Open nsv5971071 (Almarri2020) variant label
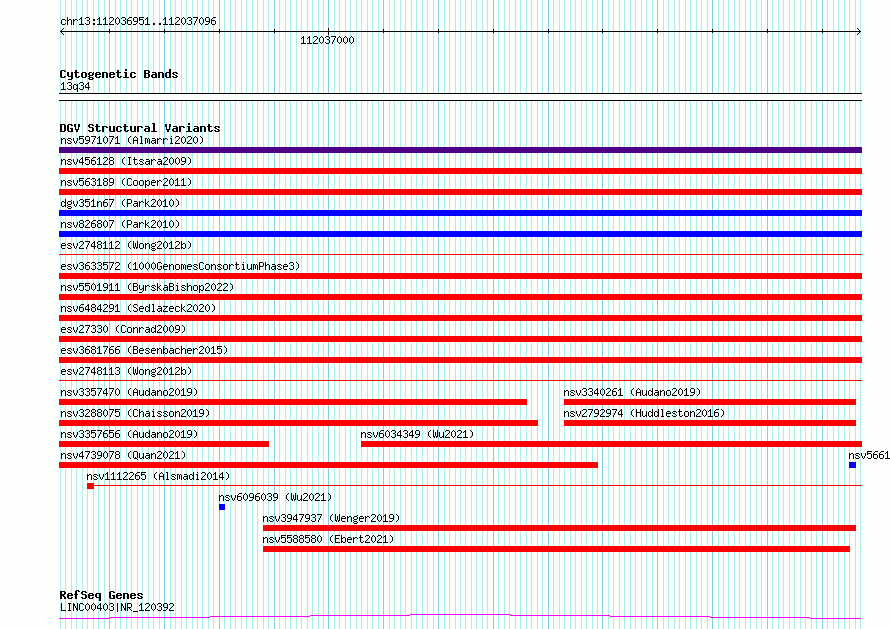The image size is (890, 629). (132, 140)
